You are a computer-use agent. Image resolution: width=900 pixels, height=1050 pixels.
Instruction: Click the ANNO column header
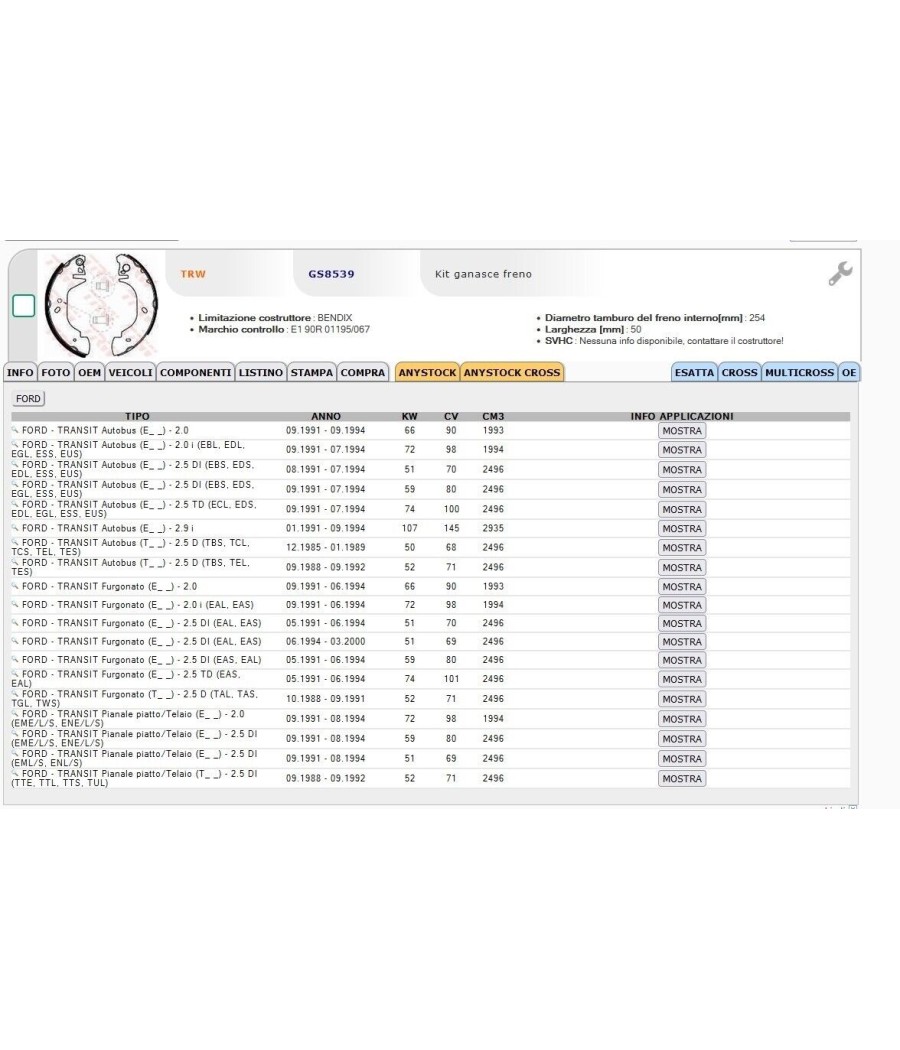pyautogui.click(x=326, y=417)
